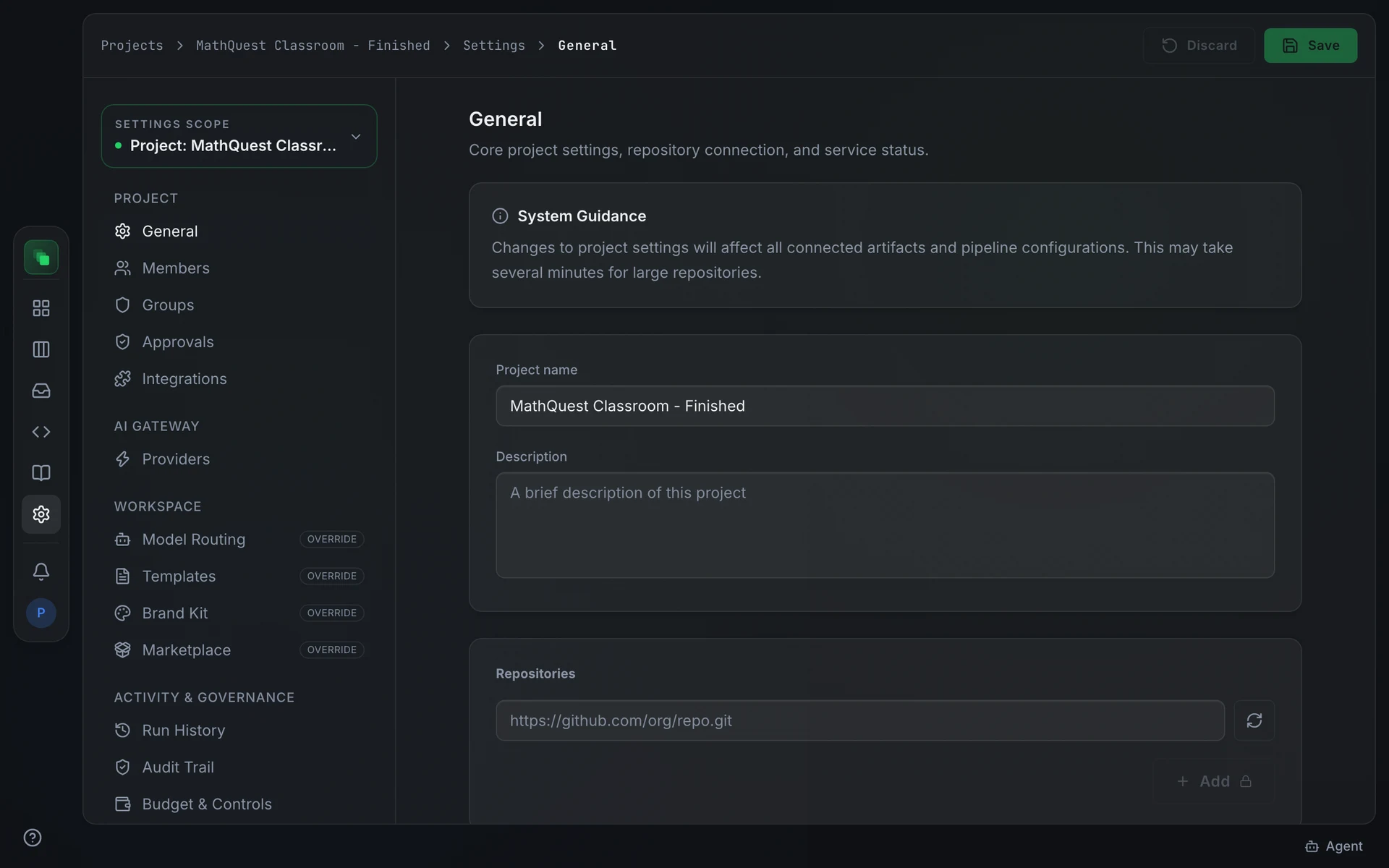Click OVERRIDE badge next to Brand Kit
This screenshot has height=868, width=1389.
coord(331,613)
